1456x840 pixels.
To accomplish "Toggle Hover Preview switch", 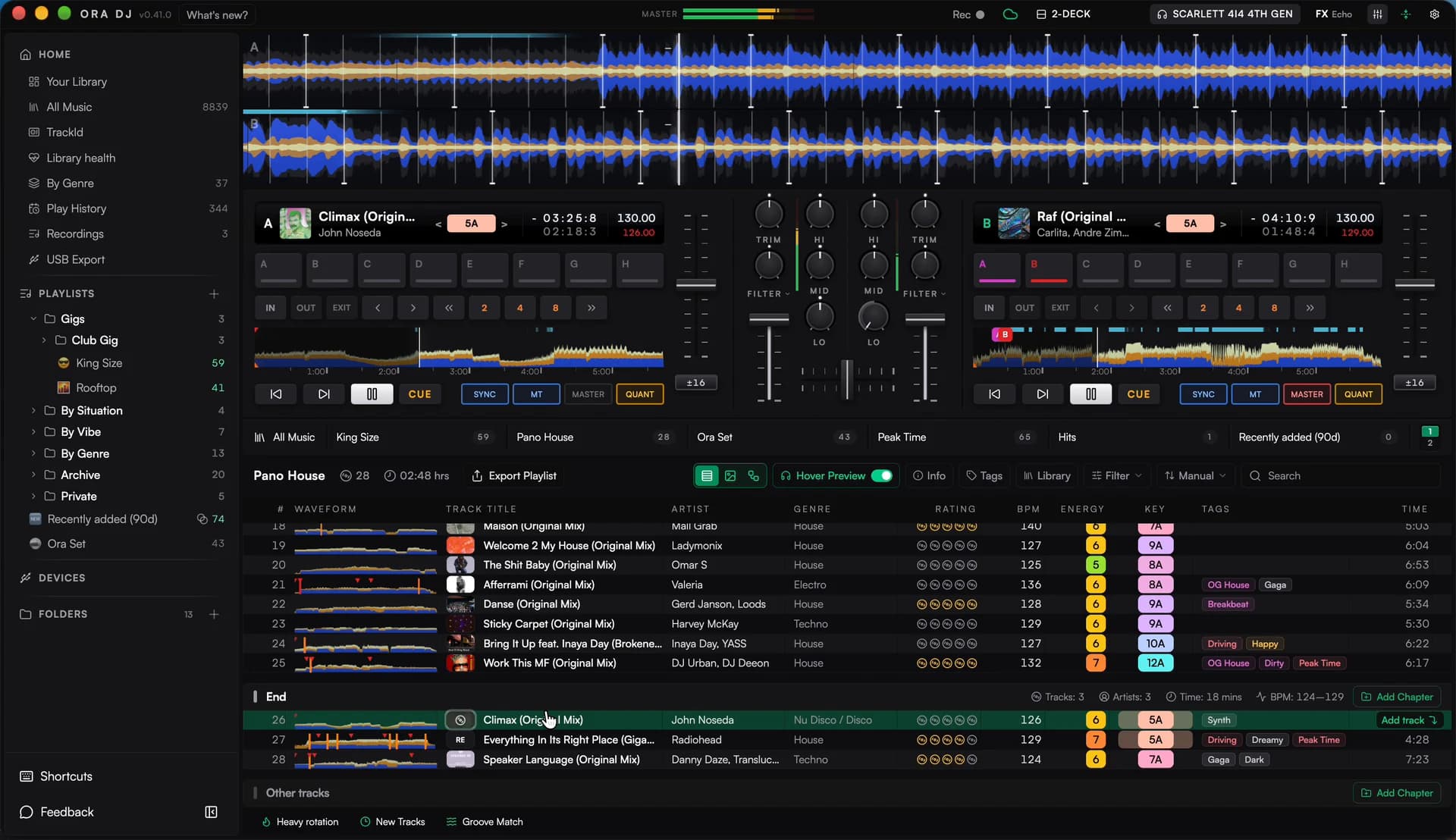I will click(x=881, y=476).
